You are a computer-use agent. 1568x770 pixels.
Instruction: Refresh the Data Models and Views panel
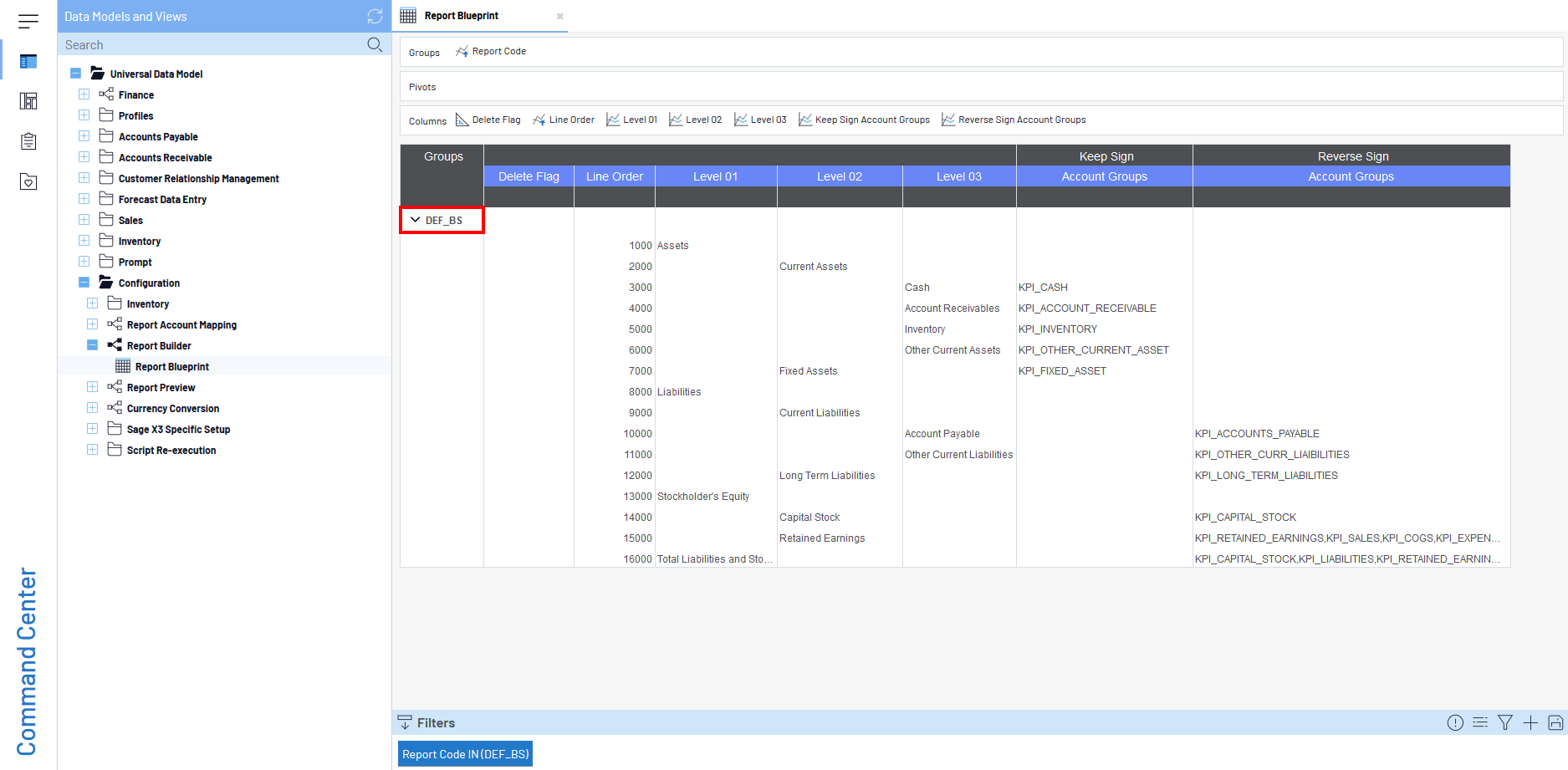coord(375,17)
